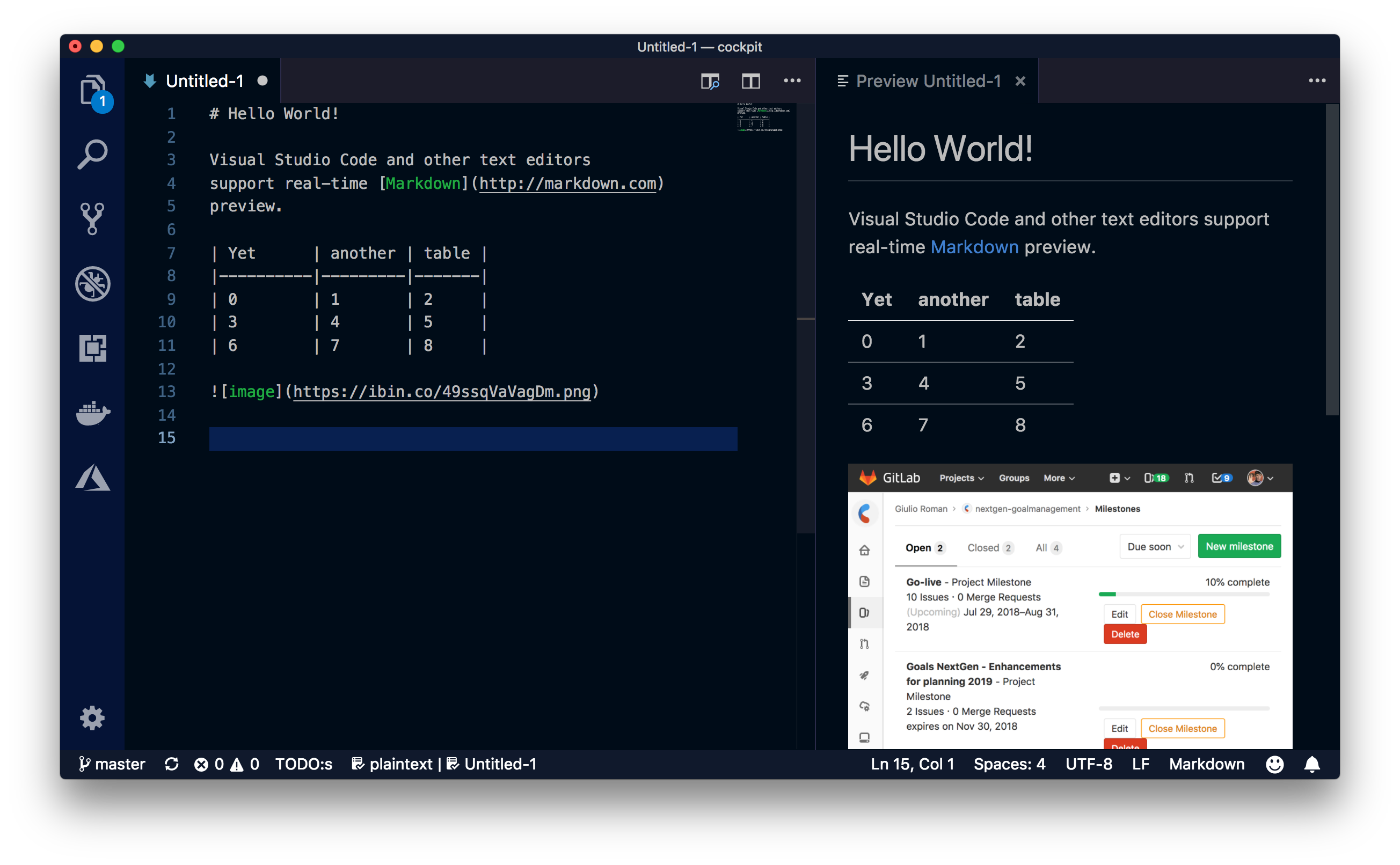
Task: Click Spaces: 4 indentation setting
Action: pos(1009,764)
